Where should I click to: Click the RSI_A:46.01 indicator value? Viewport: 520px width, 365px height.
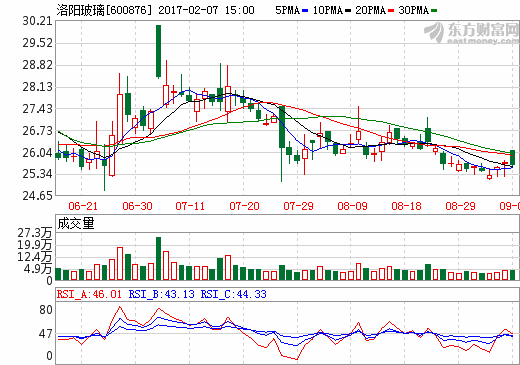[89, 294]
